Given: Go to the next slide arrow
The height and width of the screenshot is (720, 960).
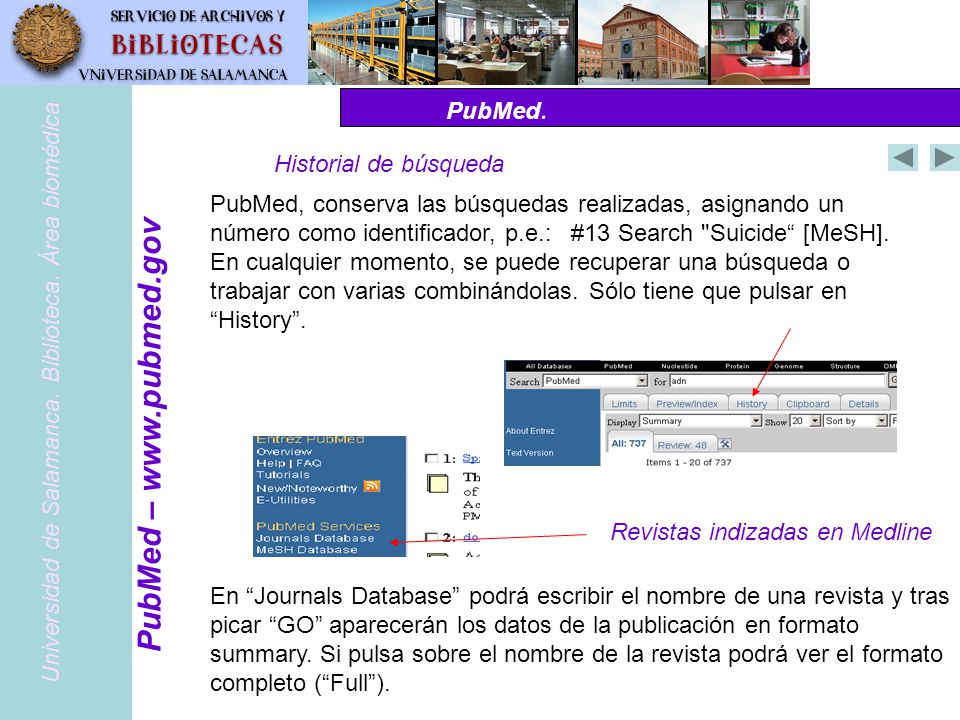Looking at the screenshot, I should point(944,157).
